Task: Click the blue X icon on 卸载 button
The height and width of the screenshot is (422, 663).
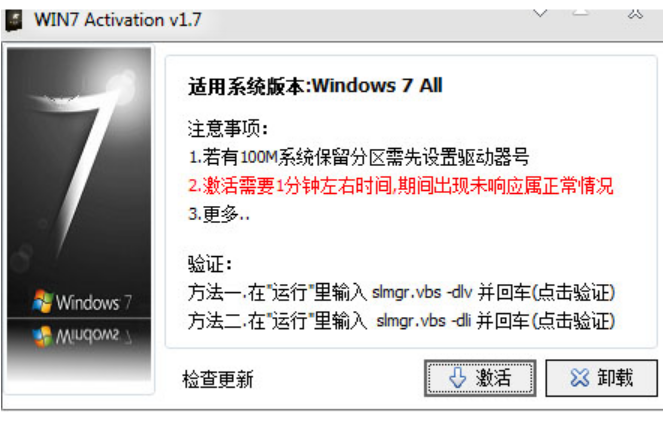Action: tap(579, 378)
